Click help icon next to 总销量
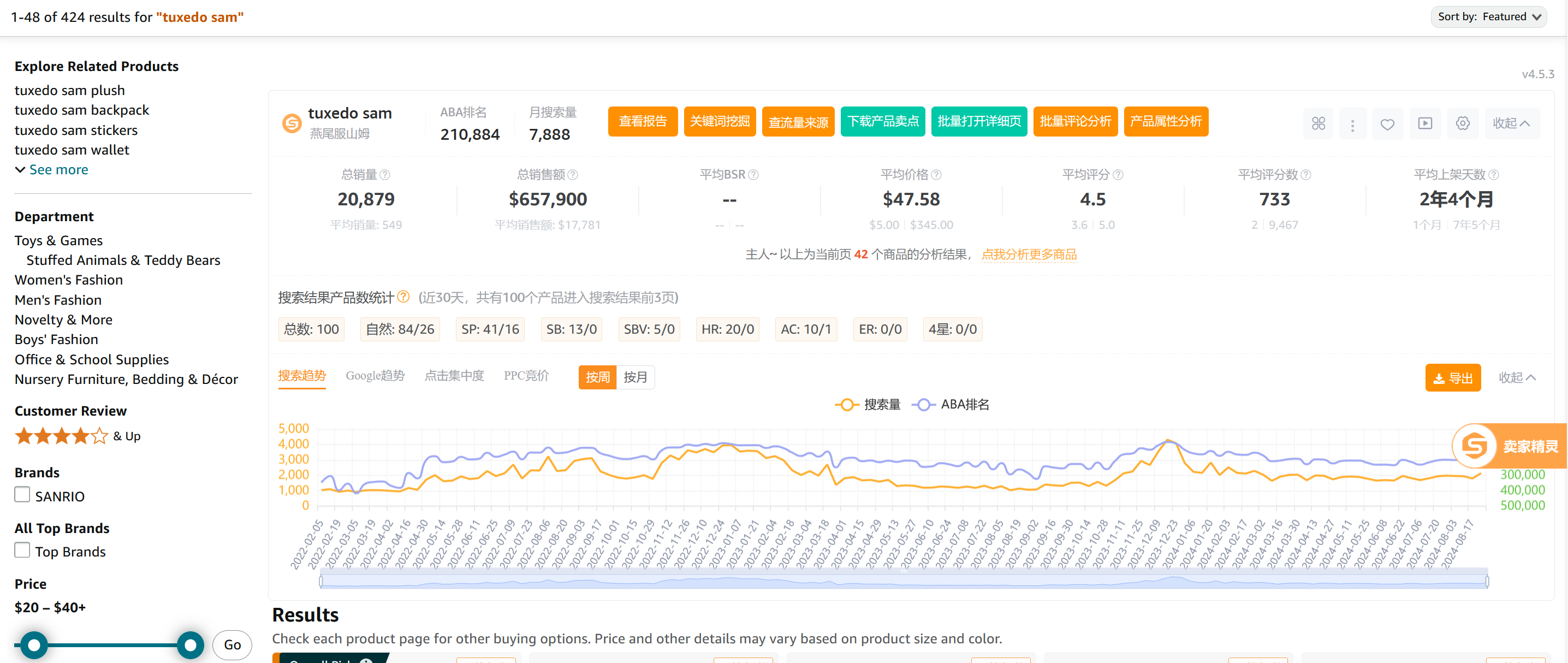1568x663 pixels. 385,175
